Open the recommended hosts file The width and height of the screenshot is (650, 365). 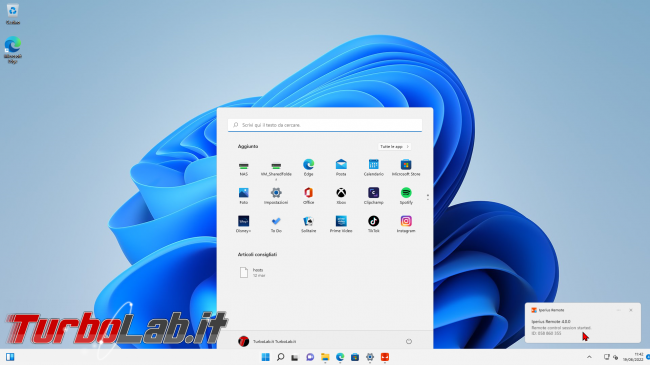252,272
